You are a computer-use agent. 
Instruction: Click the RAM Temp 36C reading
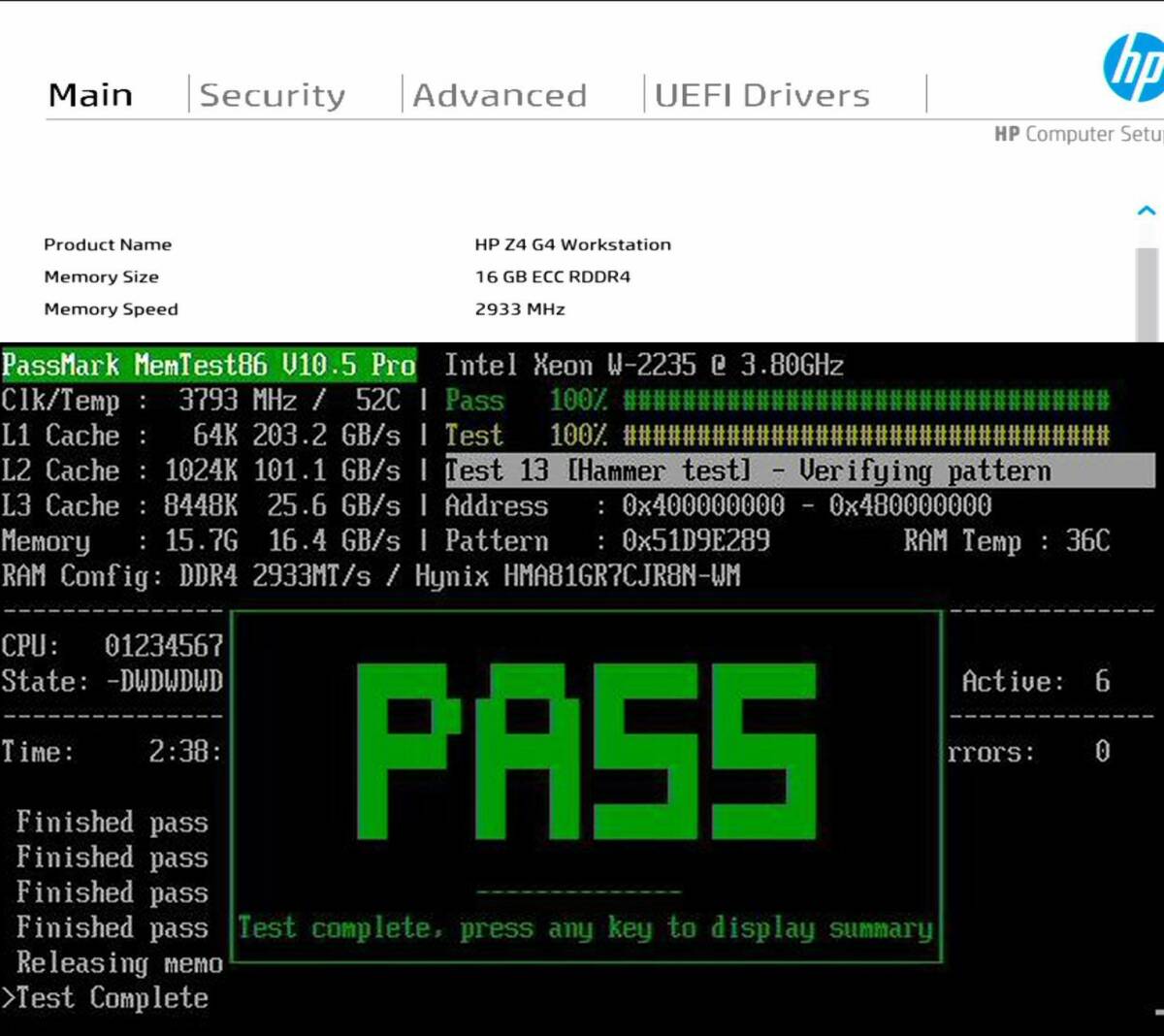[1007, 540]
